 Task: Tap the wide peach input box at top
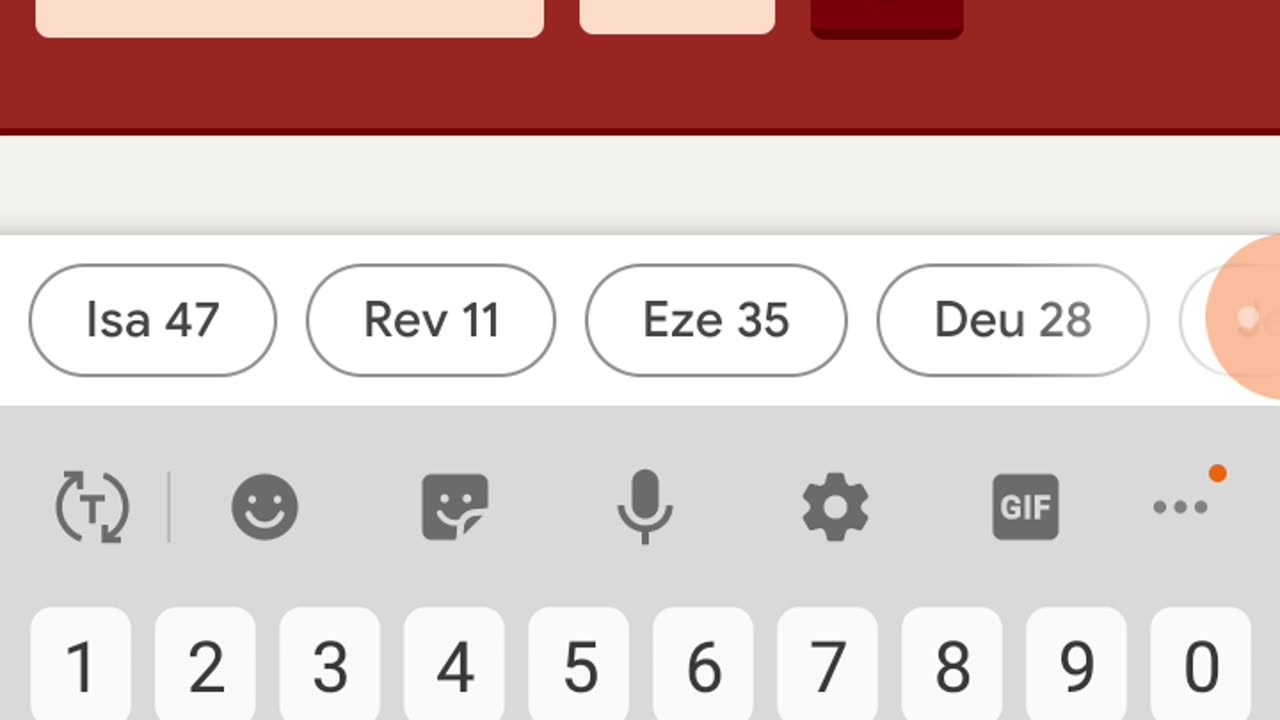[290, 17]
